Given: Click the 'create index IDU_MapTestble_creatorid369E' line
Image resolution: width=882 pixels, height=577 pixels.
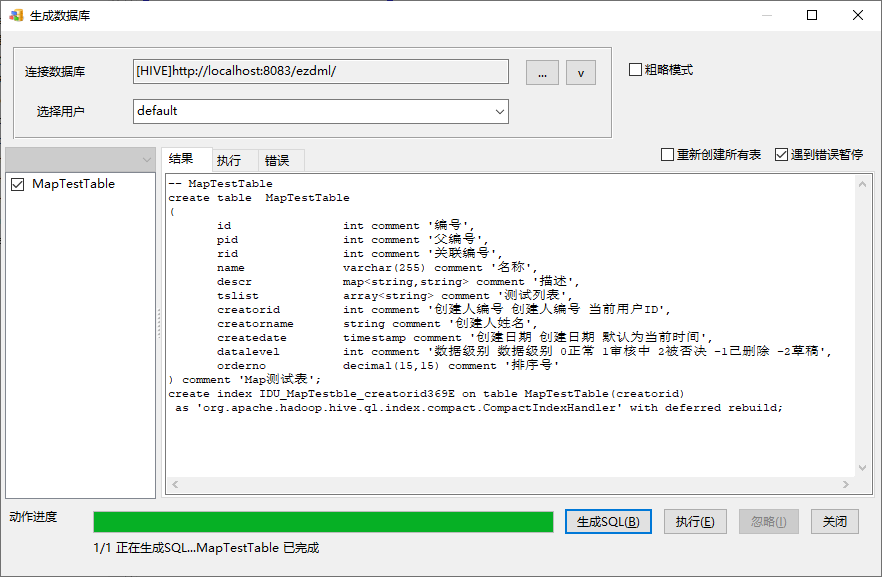Looking at the screenshot, I should (426, 394).
